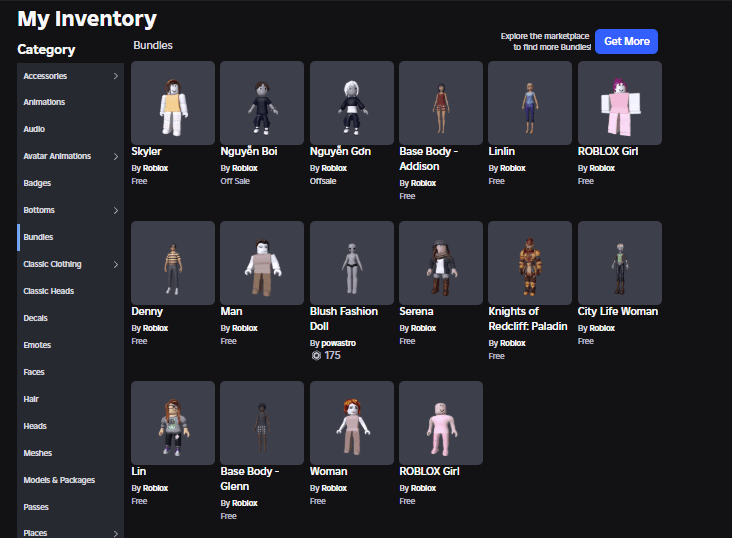Expand the Accessories category chevron
Viewport: 732px width, 538px height.
pos(116,76)
